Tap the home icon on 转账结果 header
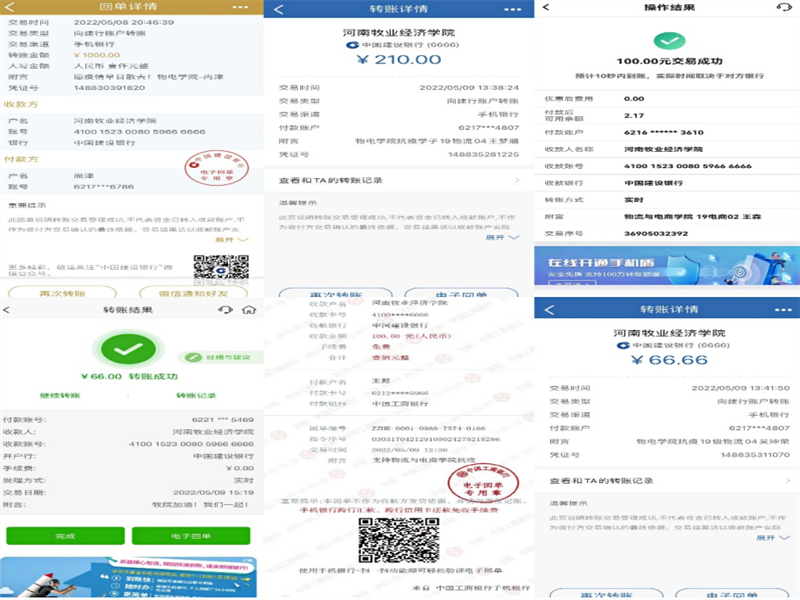 (248, 310)
